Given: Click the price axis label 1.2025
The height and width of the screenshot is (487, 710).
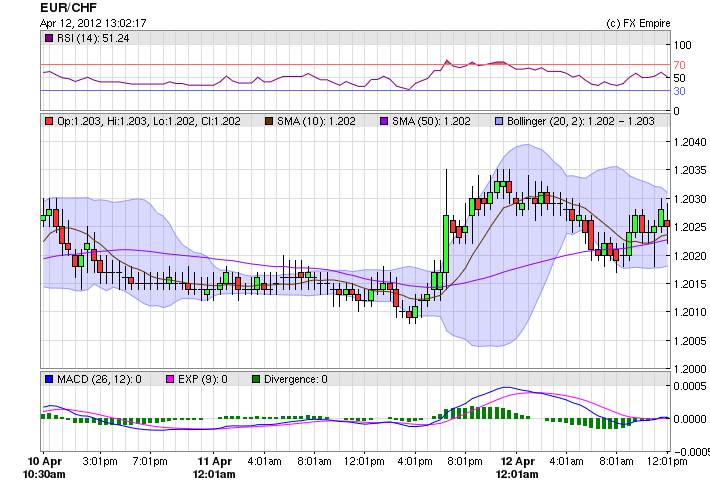Looking at the screenshot, I should pos(690,227).
